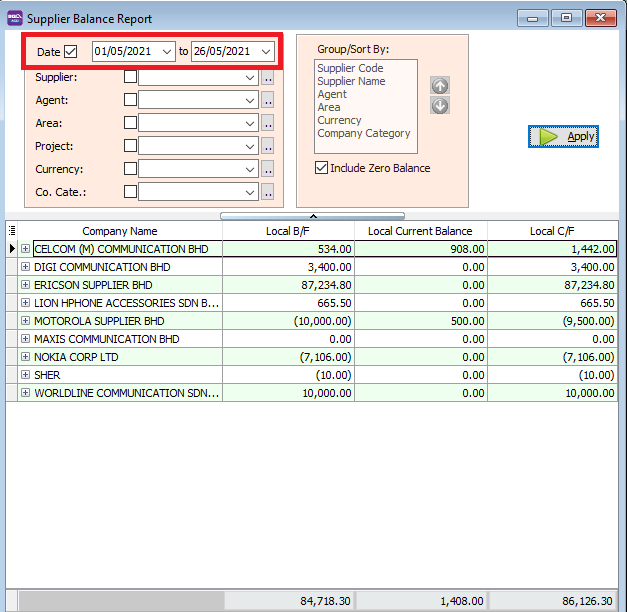Open the grid column chooser icon

pyautogui.click(x=12, y=231)
